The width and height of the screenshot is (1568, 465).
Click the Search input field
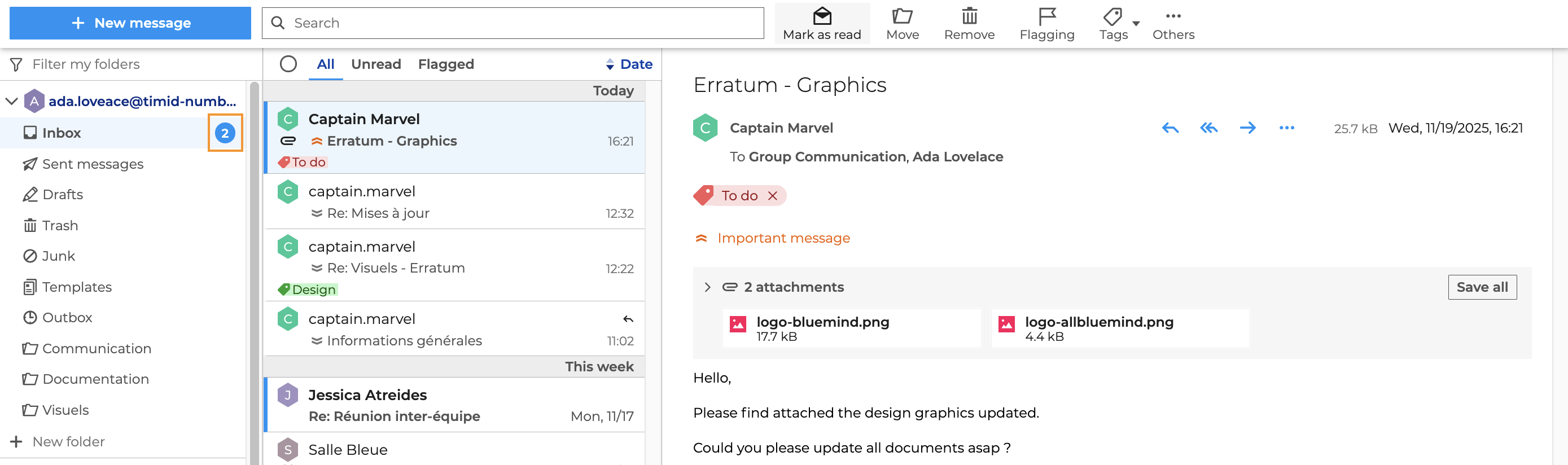coord(513,23)
